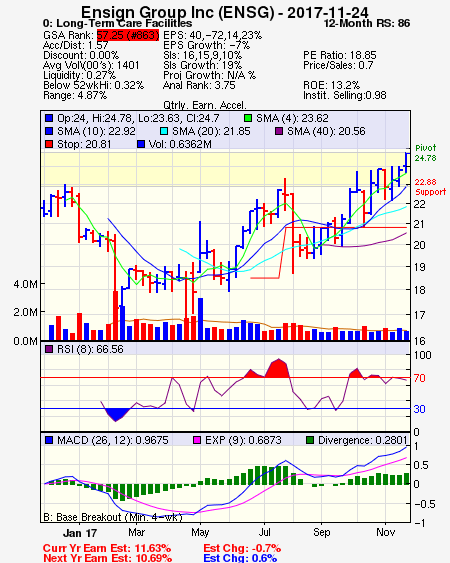
Task: Click the red Stop legend square
Action: pyautogui.click(x=49, y=144)
